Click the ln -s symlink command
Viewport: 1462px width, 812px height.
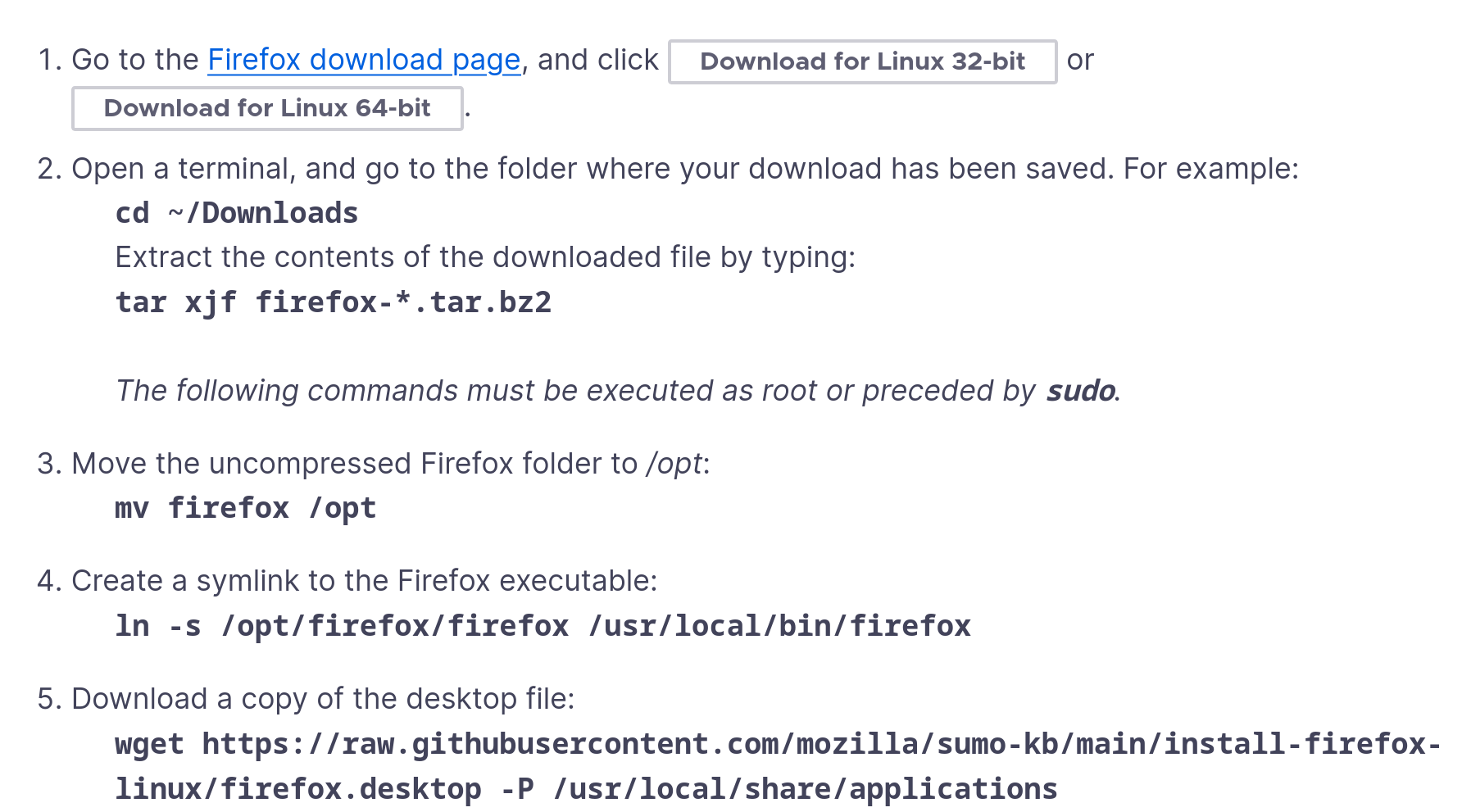(x=543, y=626)
